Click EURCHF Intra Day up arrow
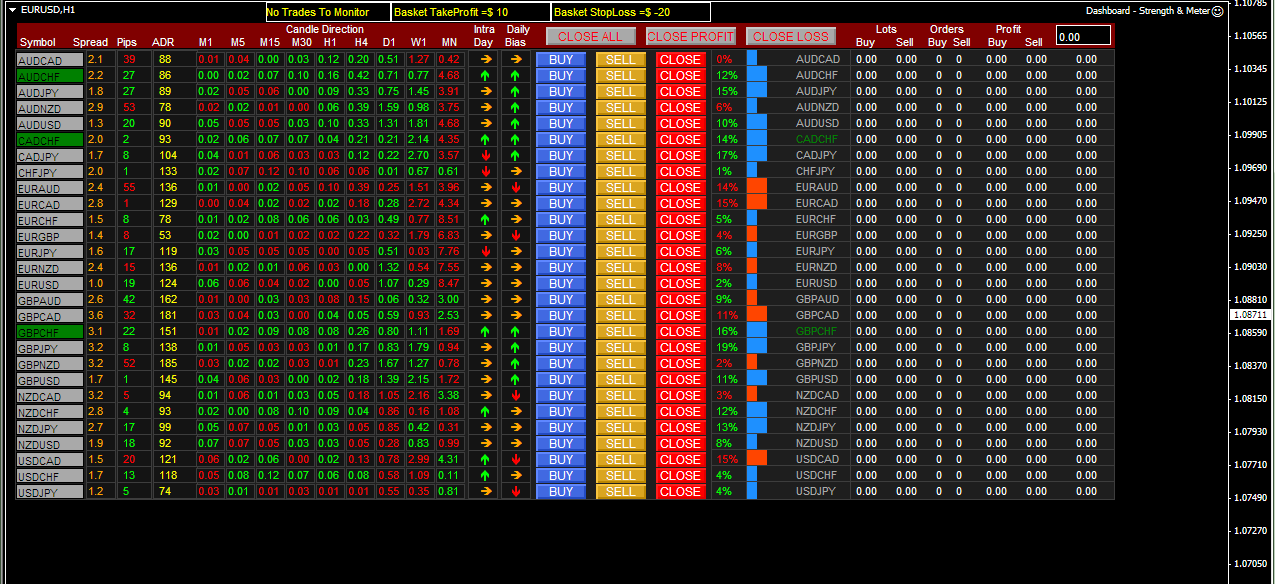This screenshot has width=1275, height=584. click(x=485, y=219)
